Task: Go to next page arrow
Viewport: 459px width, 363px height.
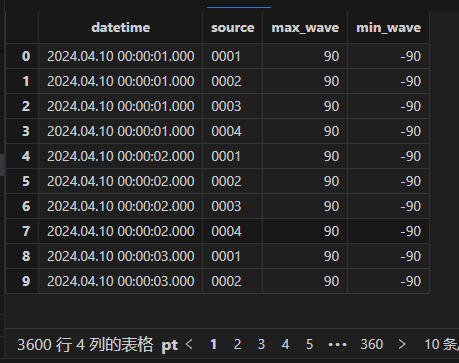Action: tap(402, 344)
